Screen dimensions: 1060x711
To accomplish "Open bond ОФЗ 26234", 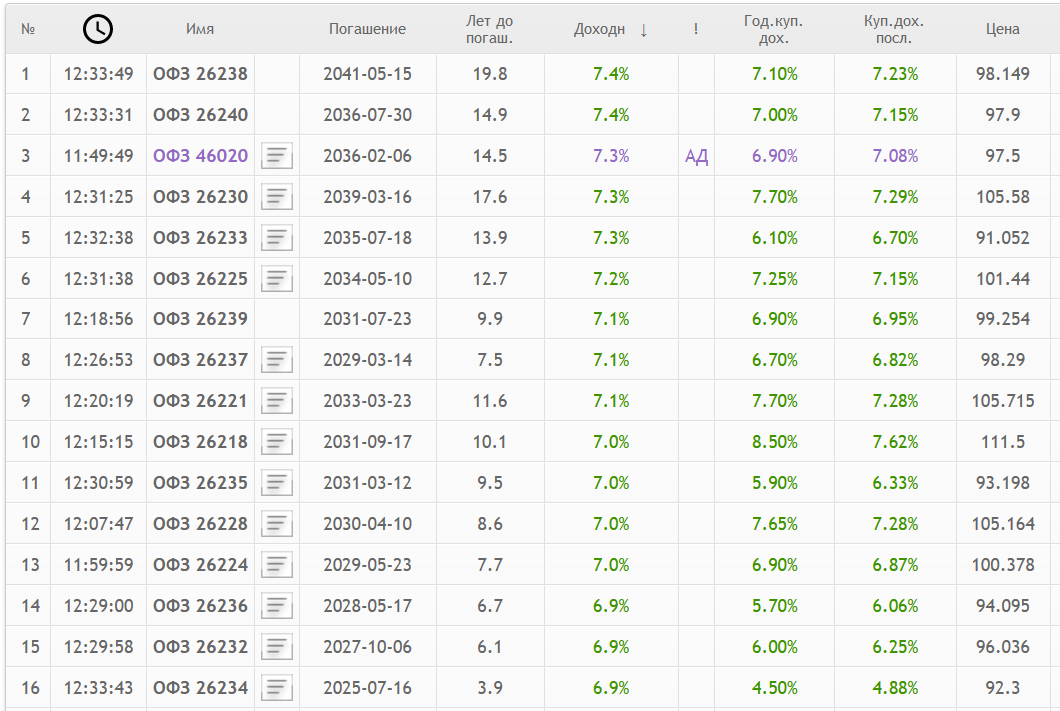I will coord(200,687).
